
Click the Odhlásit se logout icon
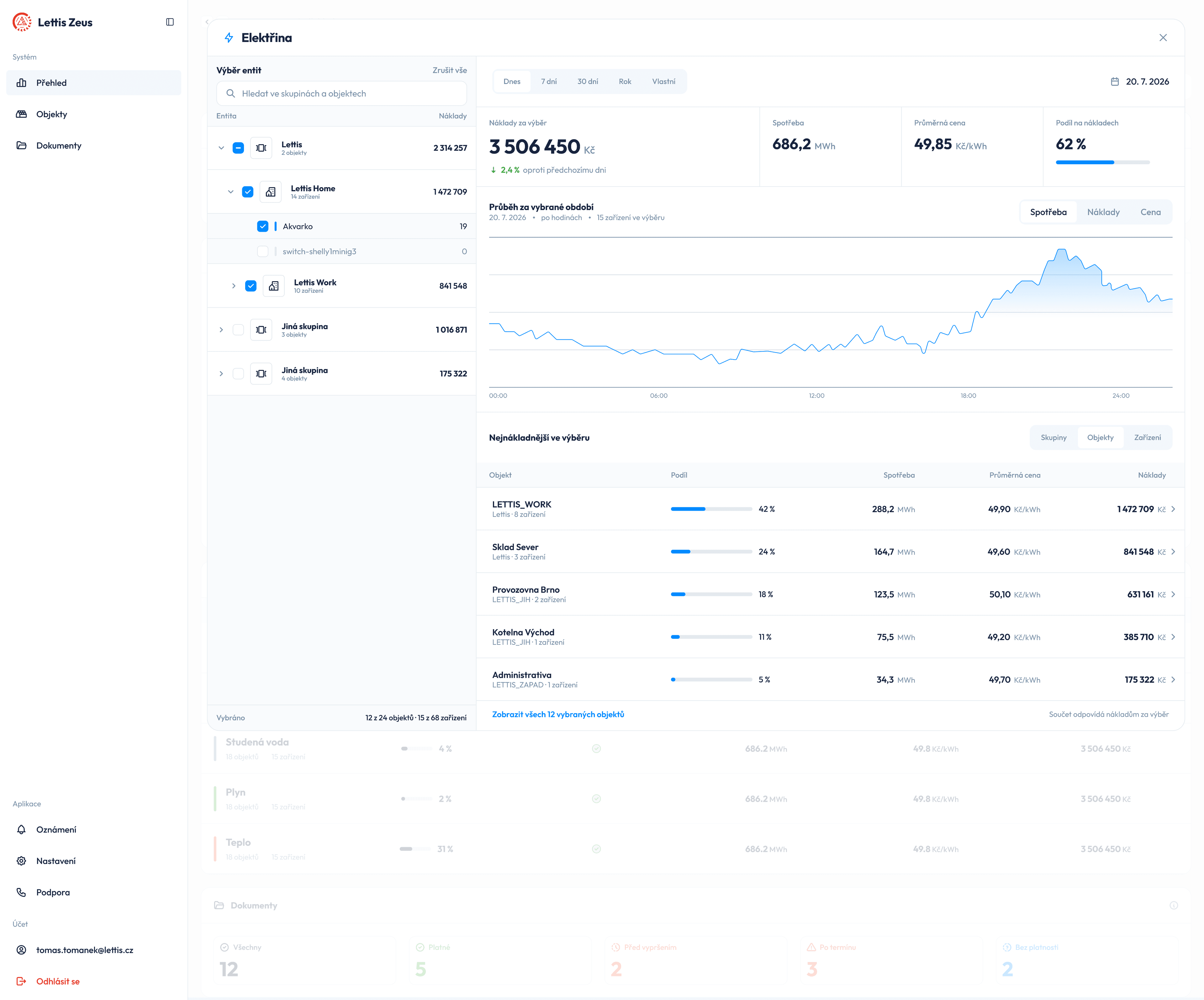[21, 981]
